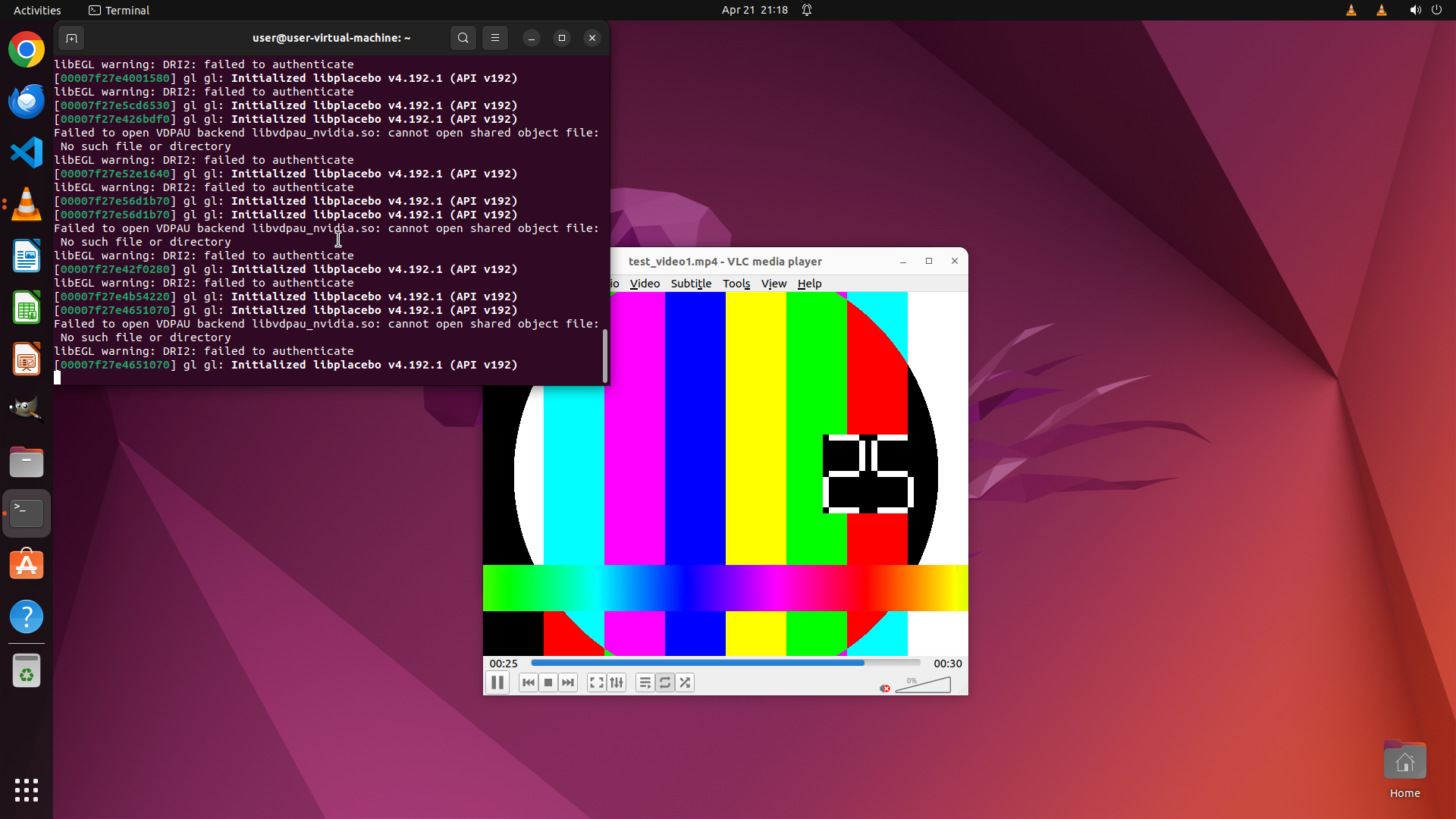Toggle VLC fullscreen mode

tap(597, 682)
